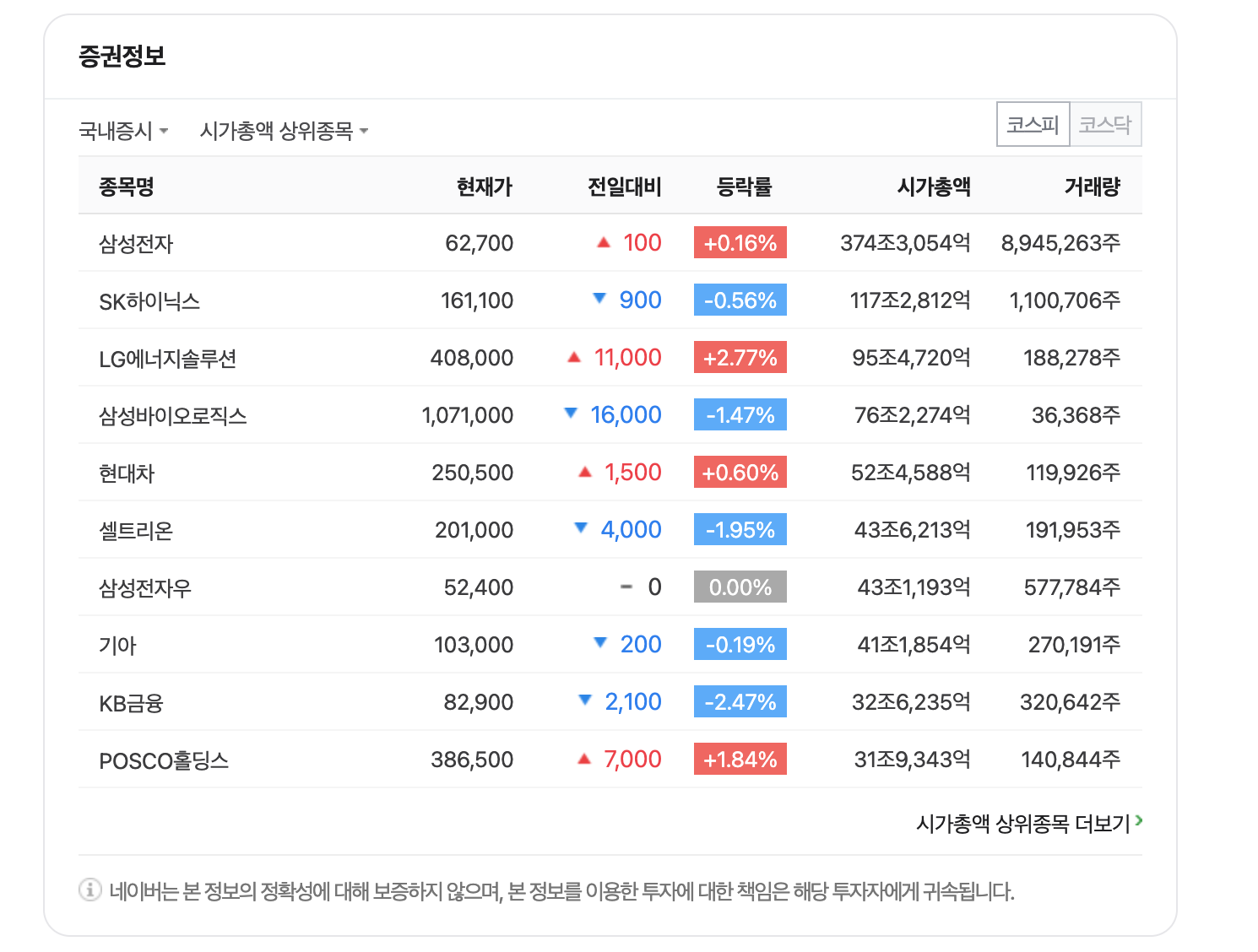Click the volume 36,368주

pos(1076,415)
